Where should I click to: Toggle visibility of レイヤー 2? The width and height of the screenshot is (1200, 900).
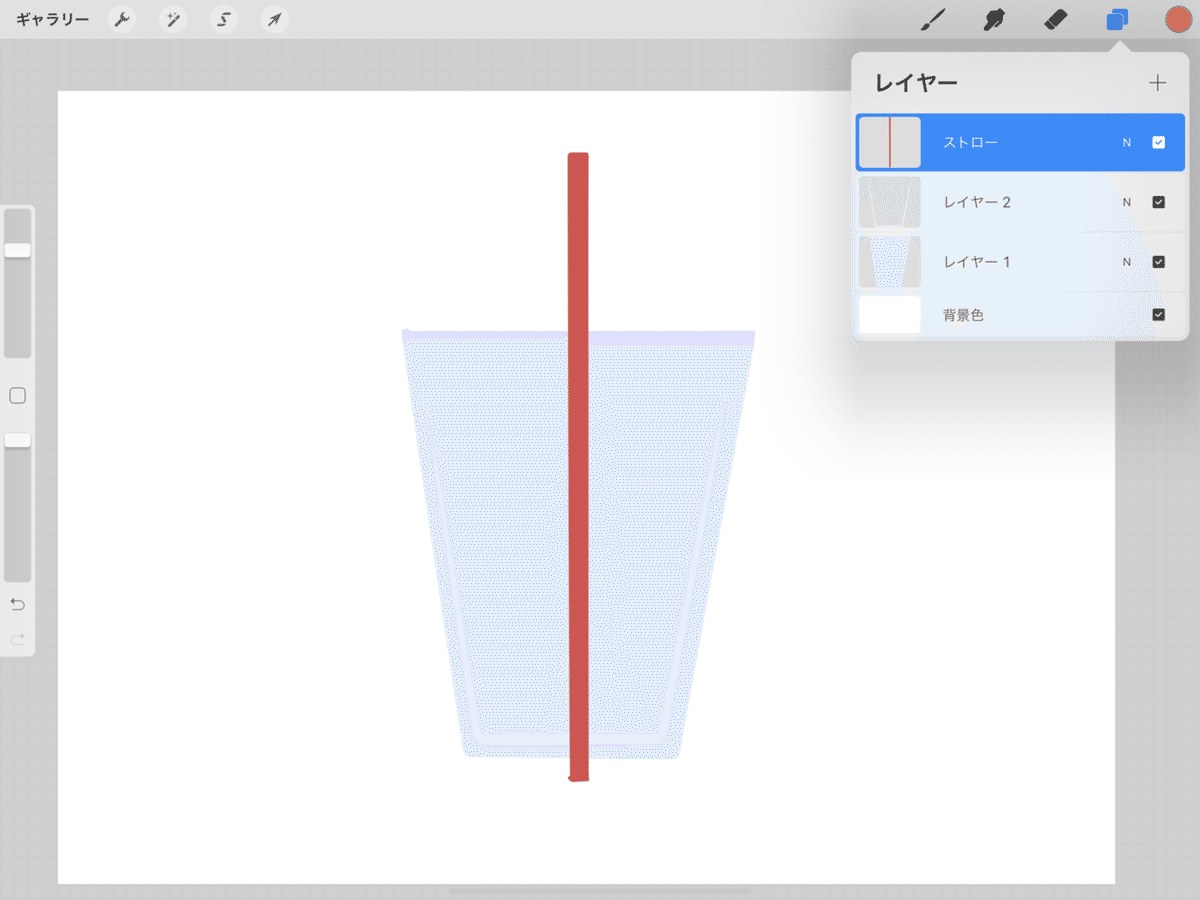tap(1158, 202)
